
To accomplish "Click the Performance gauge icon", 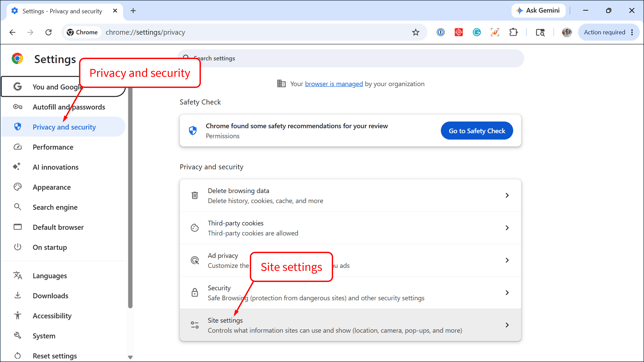I will 17,147.
